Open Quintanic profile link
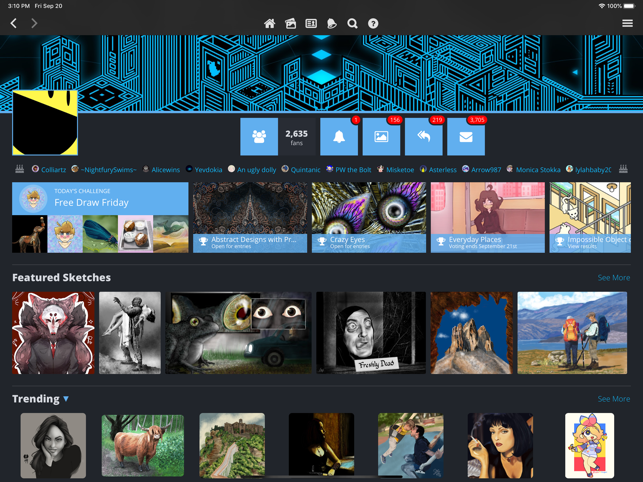This screenshot has width=643, height=482. 301,169
